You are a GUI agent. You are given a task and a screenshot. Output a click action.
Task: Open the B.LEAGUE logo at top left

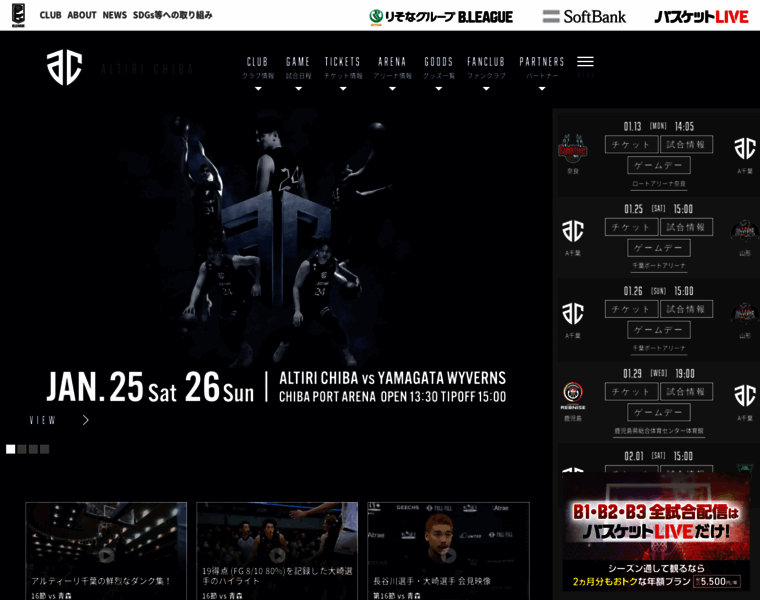18,15
